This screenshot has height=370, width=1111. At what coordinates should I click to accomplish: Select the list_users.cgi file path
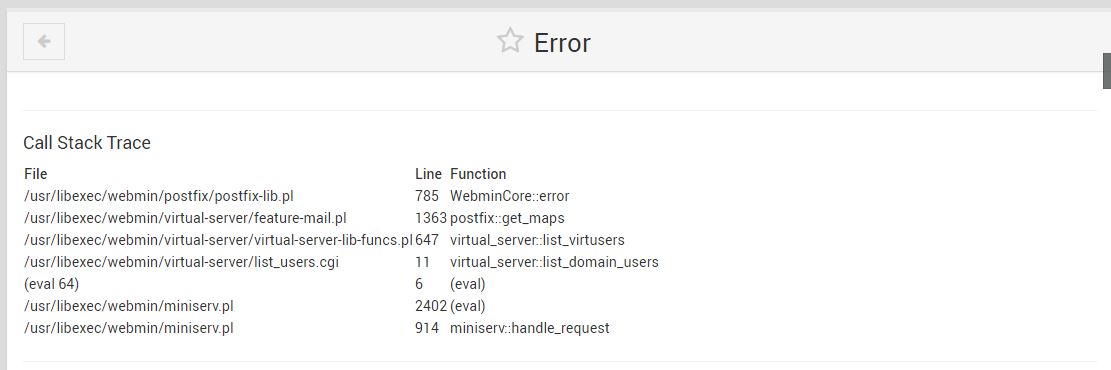(181, 262)
